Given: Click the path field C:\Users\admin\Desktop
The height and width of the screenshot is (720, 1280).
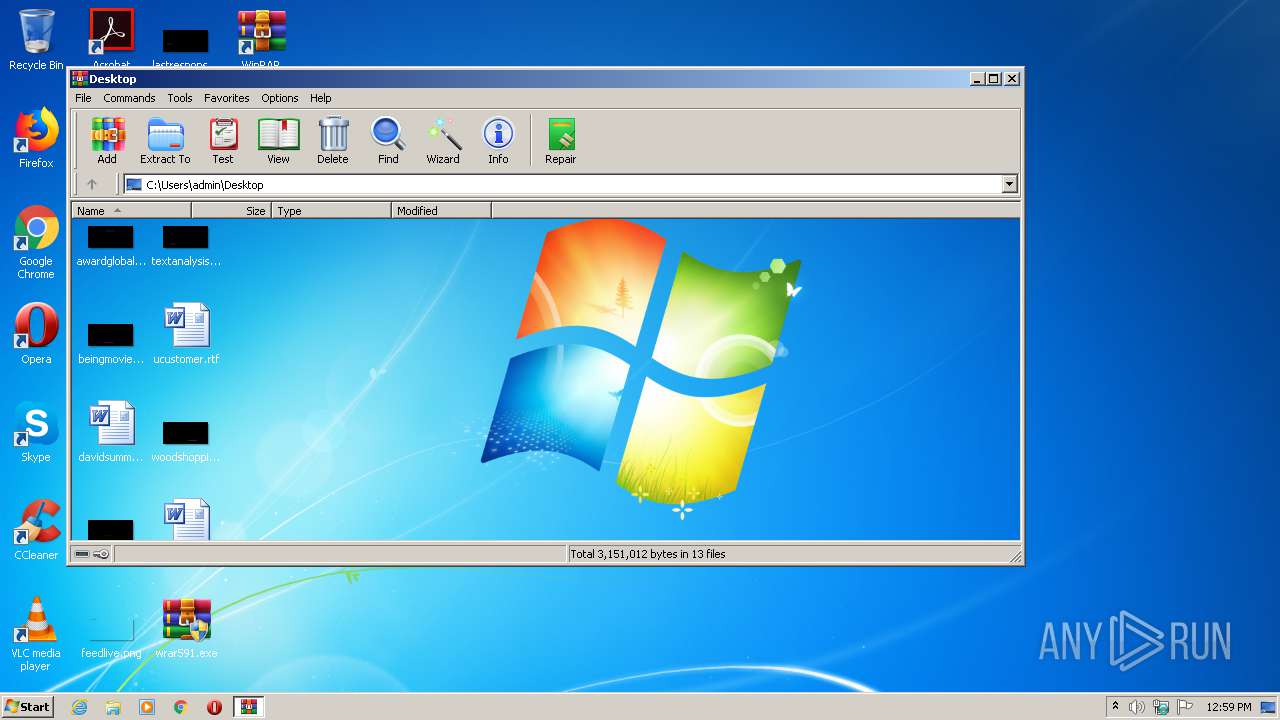Looking at the screenshot, I should tap(563, 184).
